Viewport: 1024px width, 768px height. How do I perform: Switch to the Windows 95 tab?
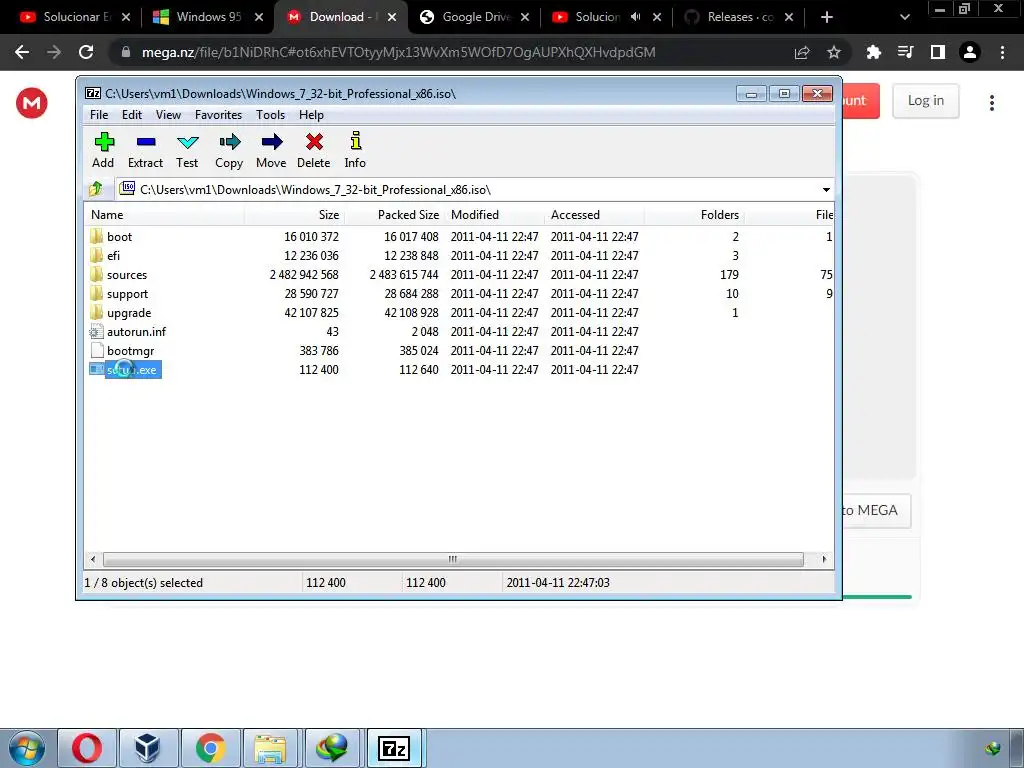point(209,17)
